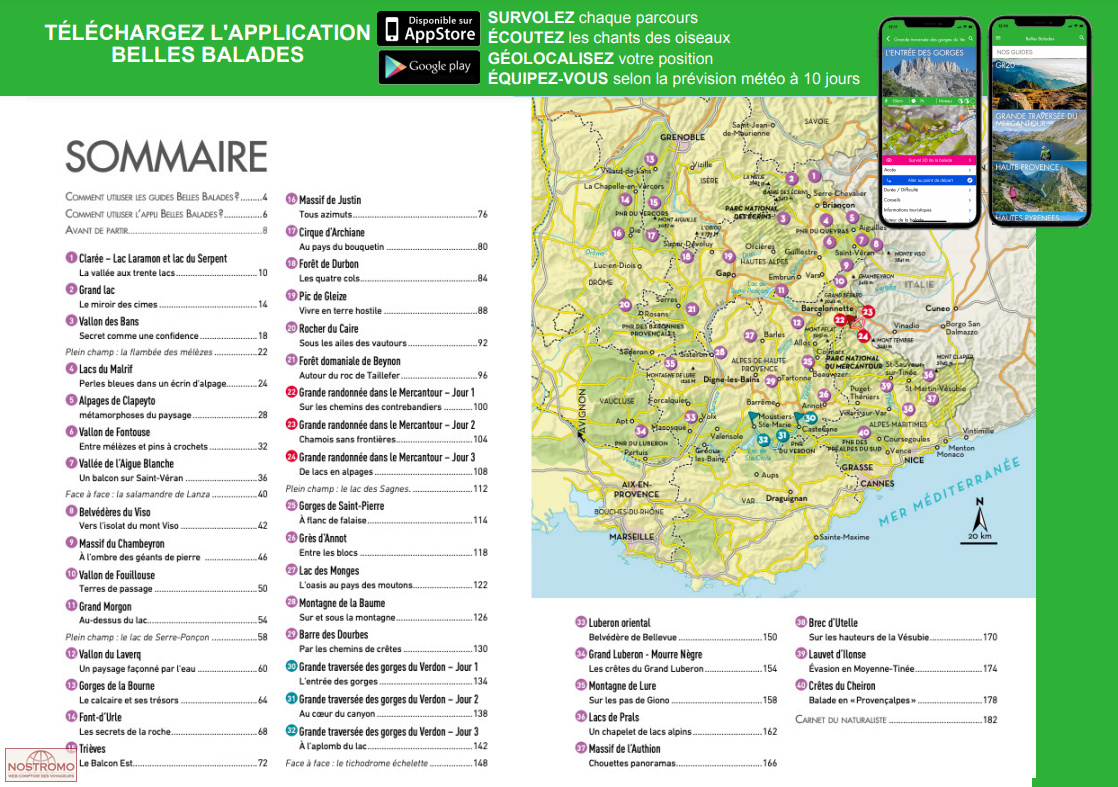1118x787 pixels.
Task: Click the teal 32 badge beside Verdon – Jour 3
Action: [292, 731]
